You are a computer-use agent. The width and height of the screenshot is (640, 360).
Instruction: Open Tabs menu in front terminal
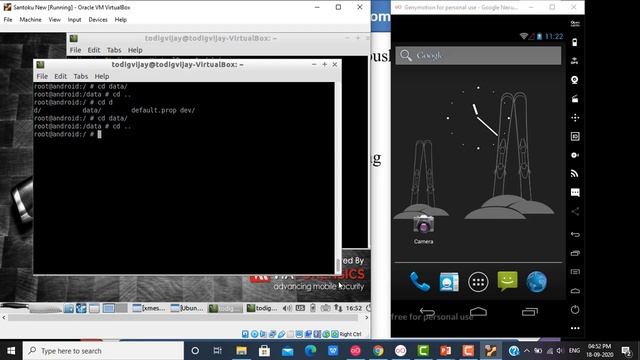click(80, 76)
